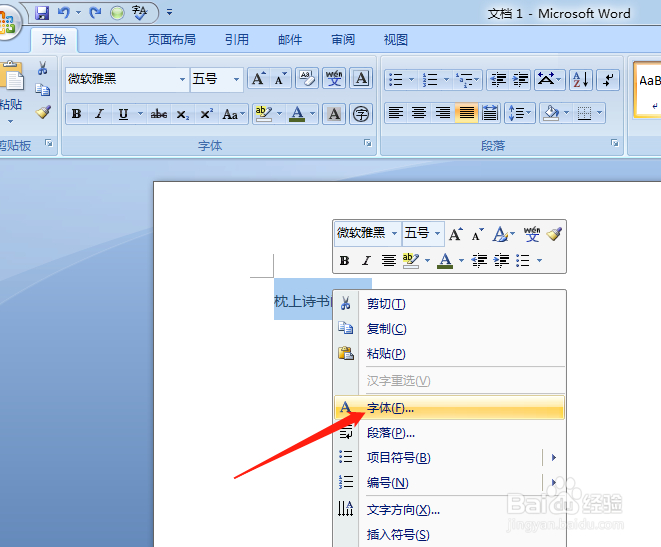This screenshot has height=547, width=661.
Task: Click the ribbon Decrease Indent icon
Action: tap(498, 79)
